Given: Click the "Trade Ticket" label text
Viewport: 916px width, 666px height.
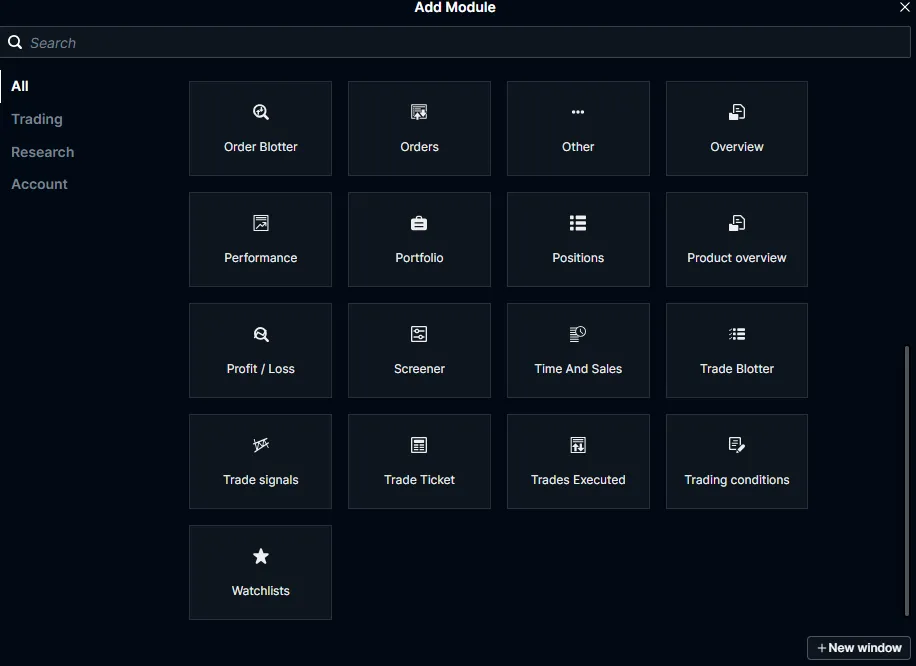Looking at the screenshot, I should [419, 480].
